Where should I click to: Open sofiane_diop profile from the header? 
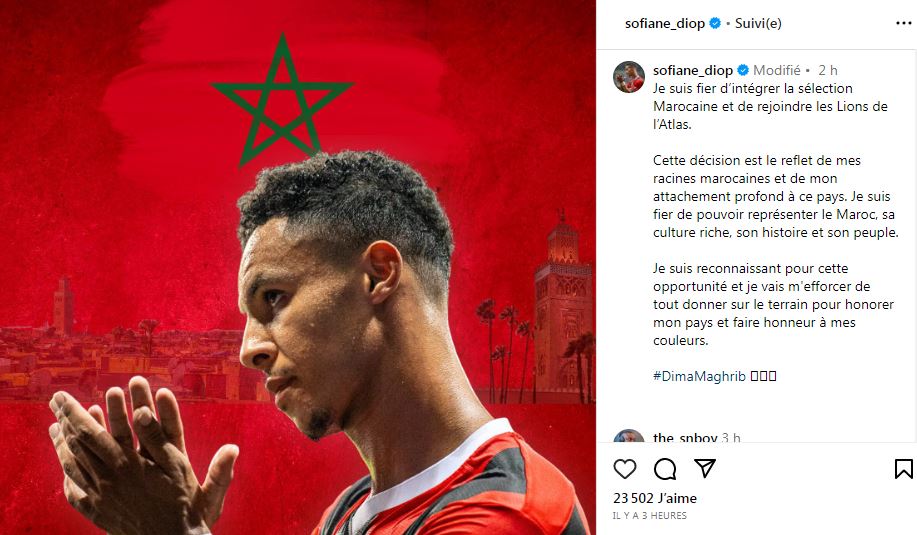(664, 23)
